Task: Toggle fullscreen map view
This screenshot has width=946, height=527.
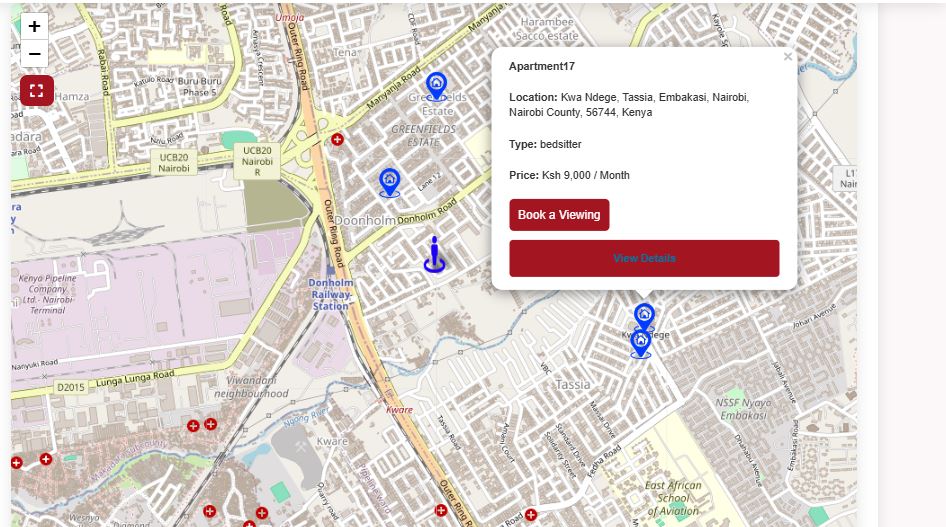Action: coord(36,91)
